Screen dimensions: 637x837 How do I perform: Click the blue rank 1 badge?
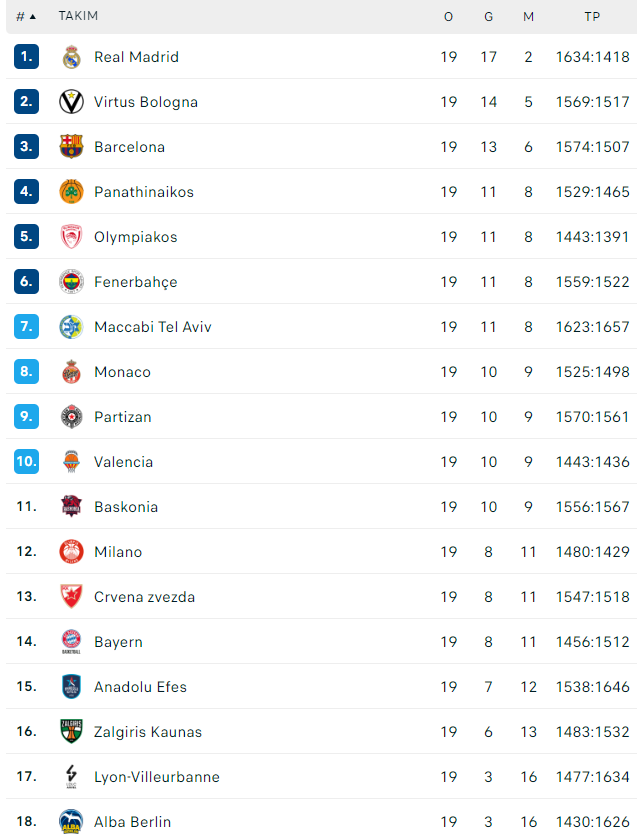26,57
